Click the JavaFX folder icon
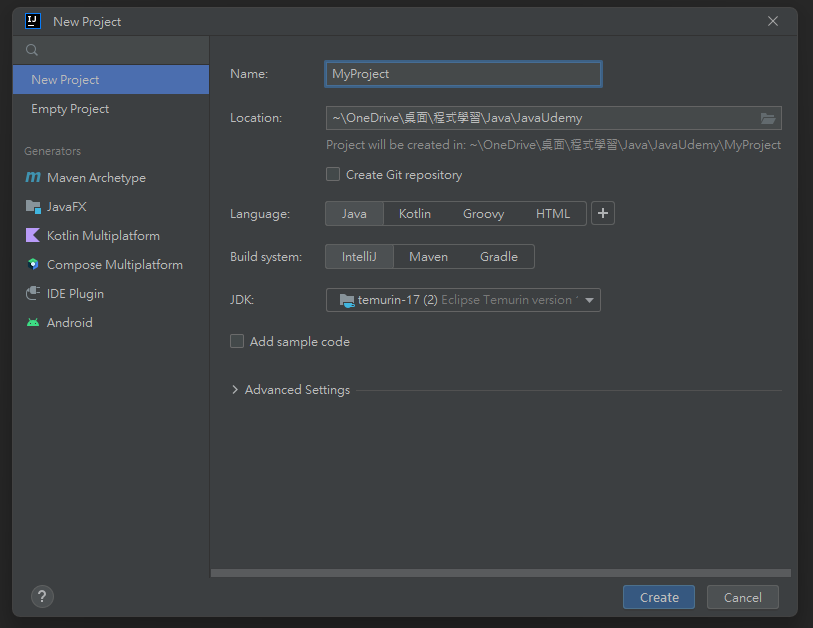This screenshot has height=628, width=813. click(x=33, y=206)
